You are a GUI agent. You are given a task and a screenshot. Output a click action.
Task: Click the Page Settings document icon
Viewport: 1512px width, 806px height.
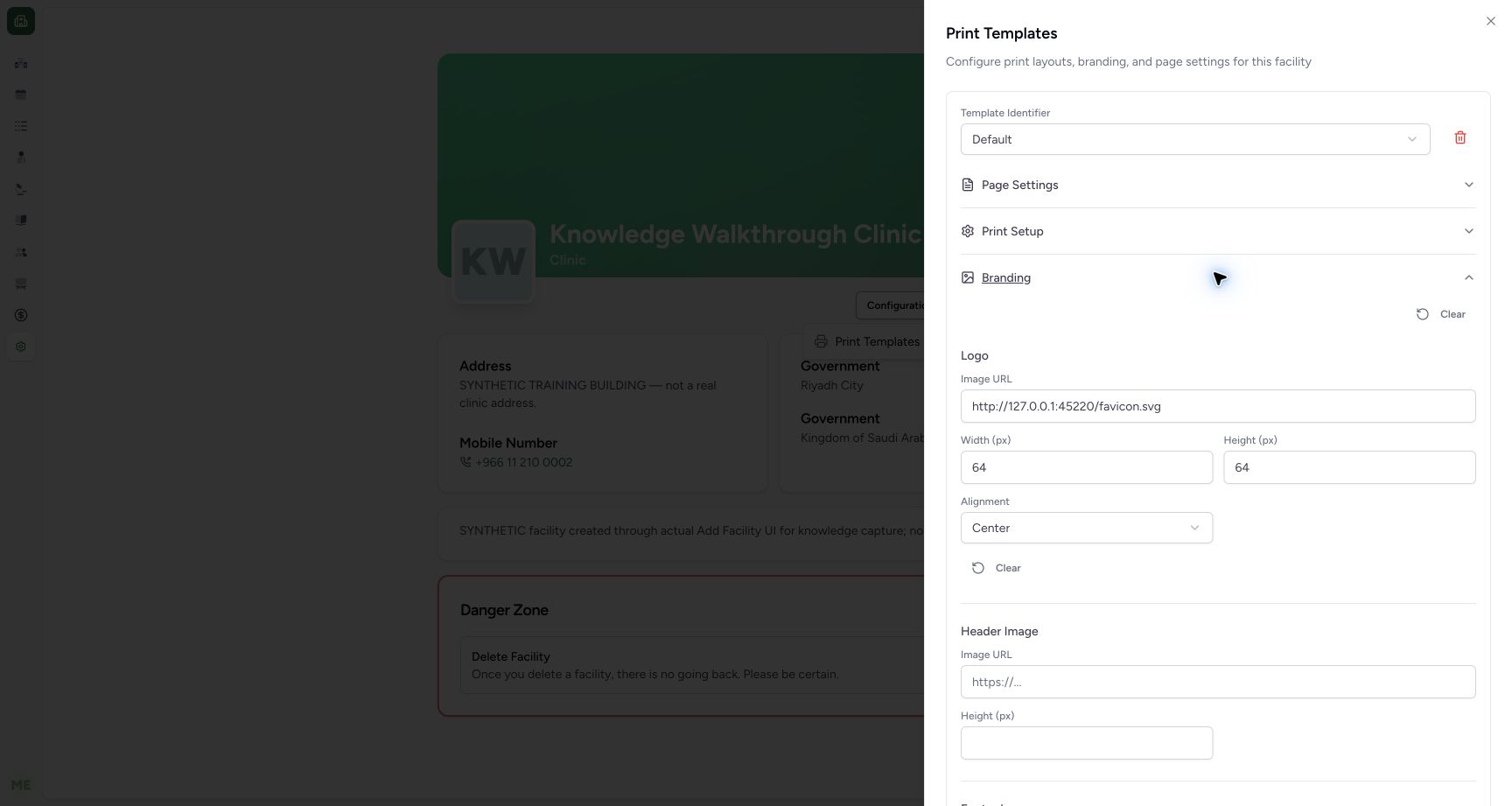967,185
